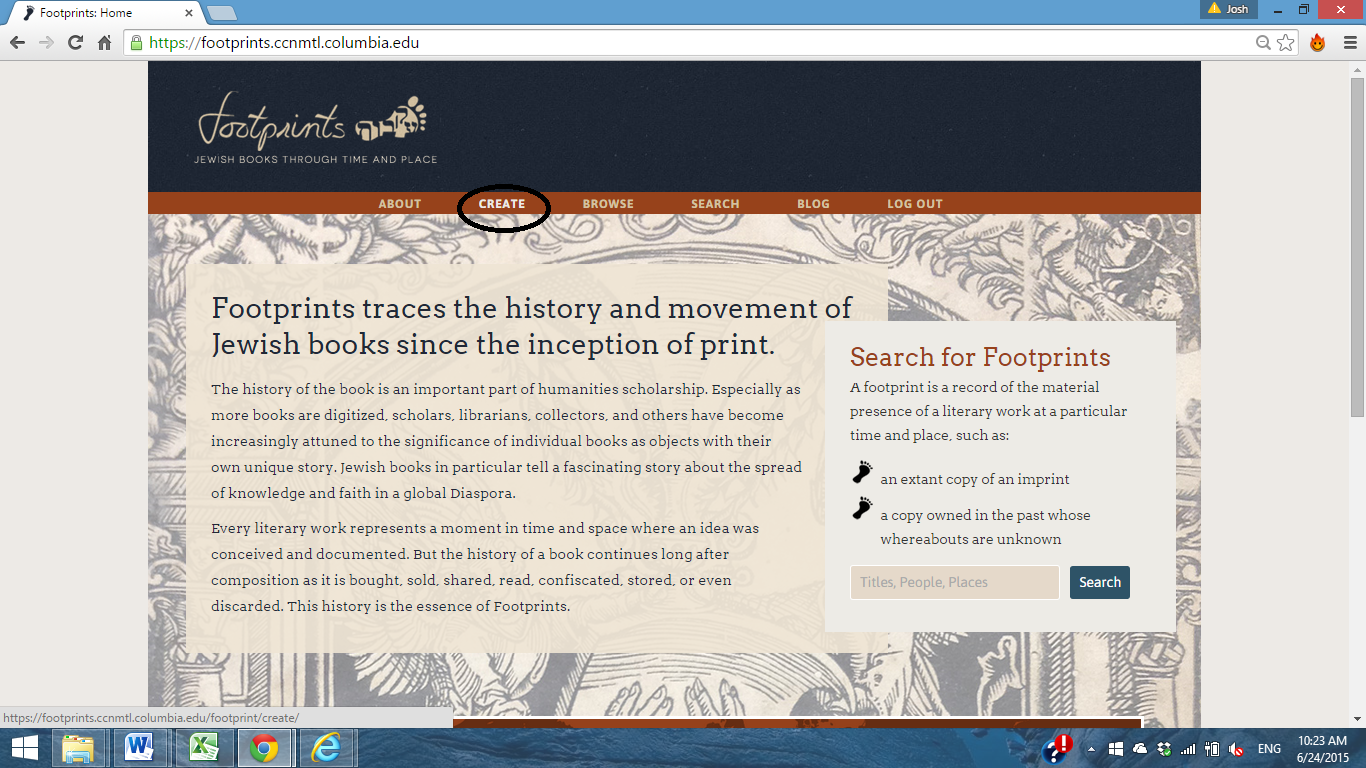Click the Windows logo tray icon
Image resolution: width=1366 pixels, height=768 pixels.
click(x=1115, y=749)
